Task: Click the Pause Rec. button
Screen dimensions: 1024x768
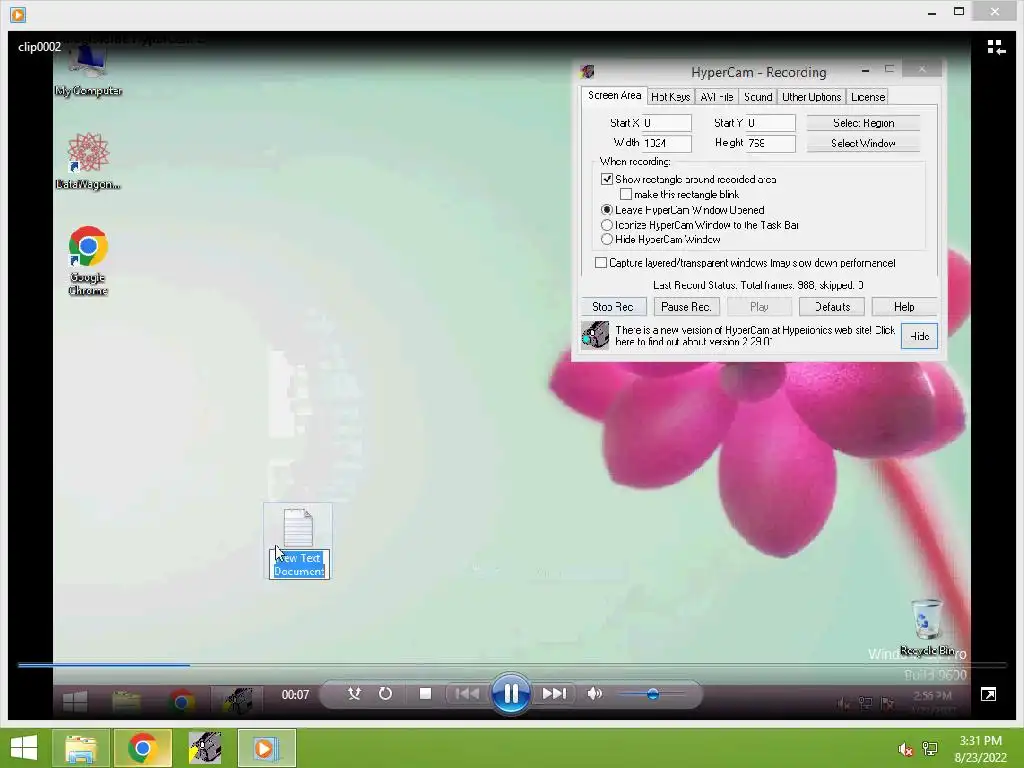Action: tap(686, 306)
